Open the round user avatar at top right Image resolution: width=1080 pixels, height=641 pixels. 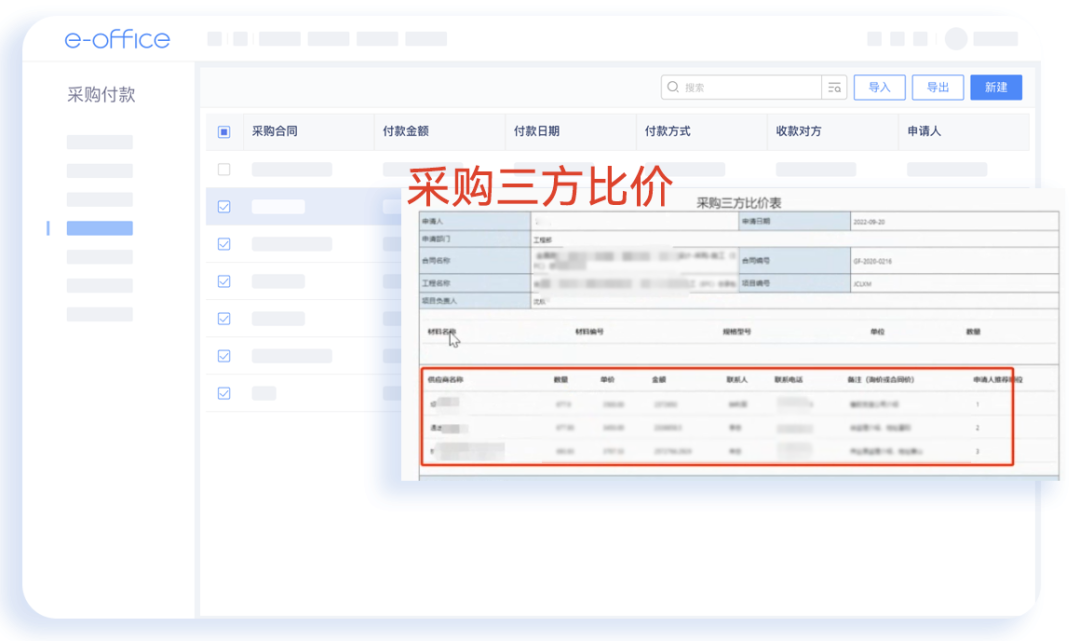click(956, 39)
